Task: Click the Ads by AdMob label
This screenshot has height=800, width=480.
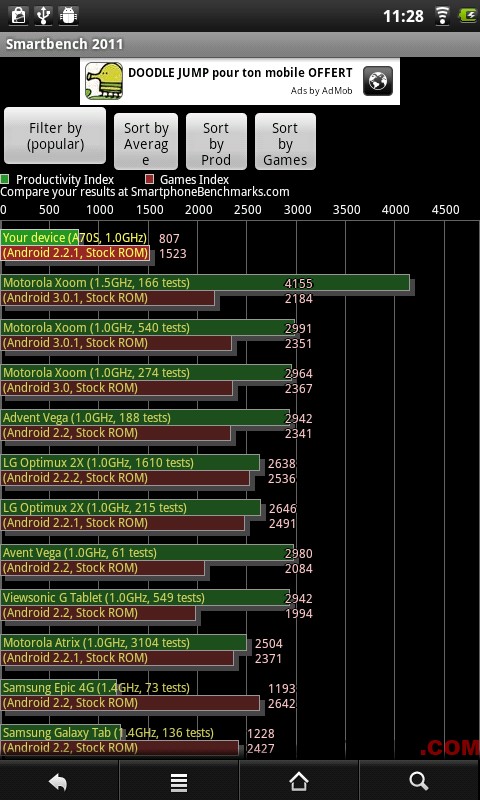Action: click(321, 91)
